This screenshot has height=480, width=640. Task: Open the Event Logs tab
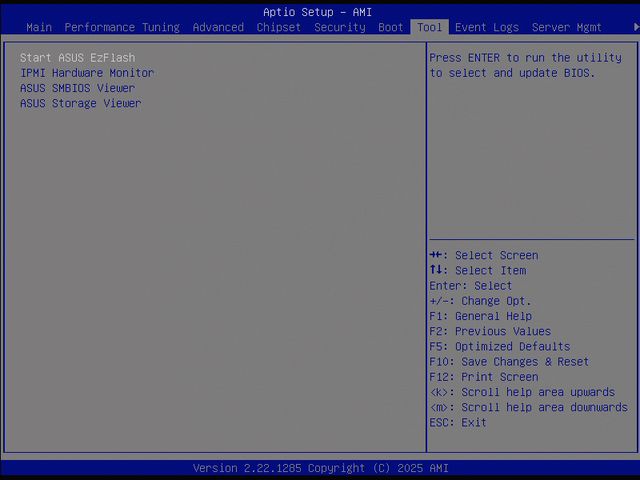click(x=487, y=27)
